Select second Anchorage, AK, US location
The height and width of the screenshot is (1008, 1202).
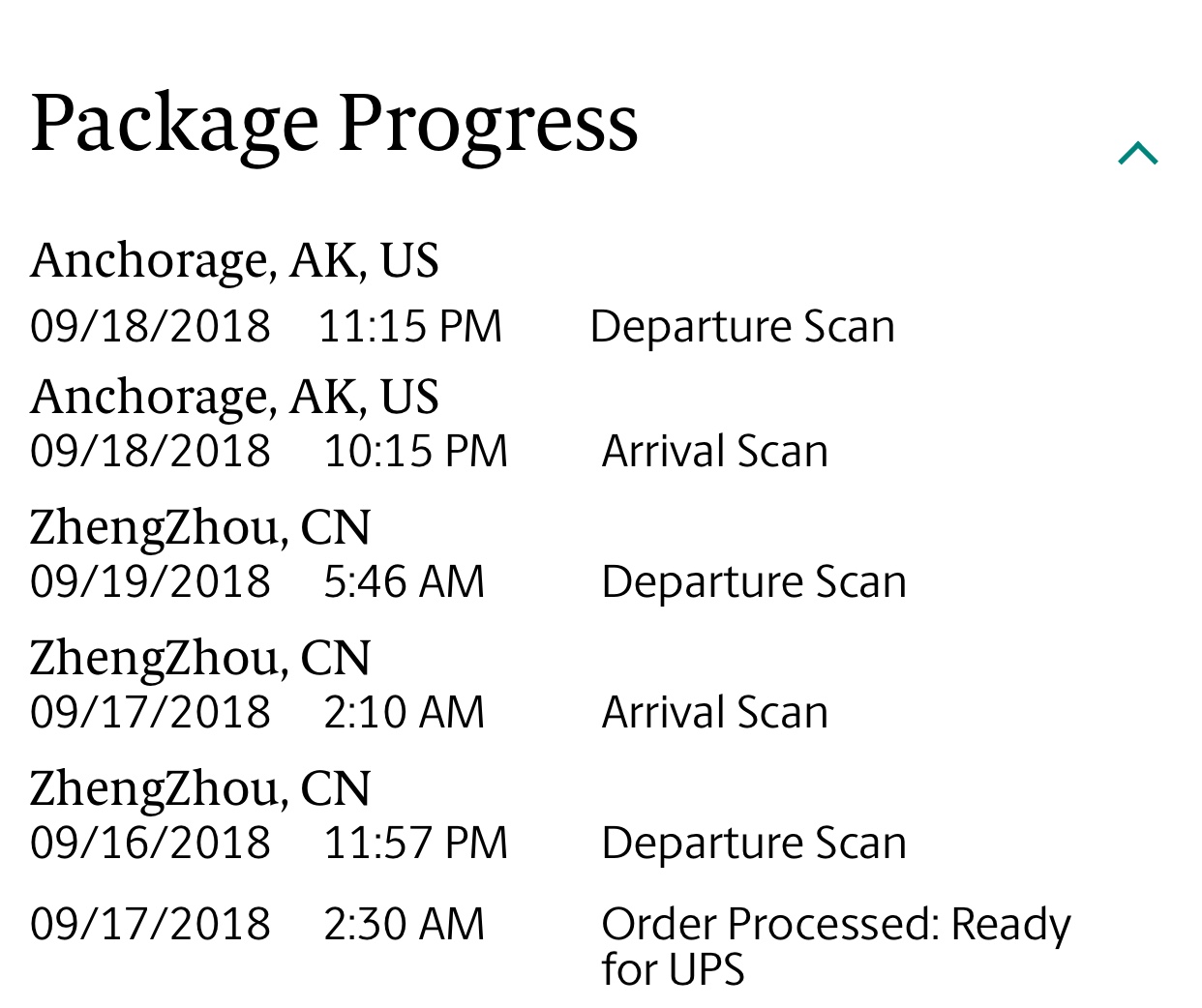[x=234, y=397]
